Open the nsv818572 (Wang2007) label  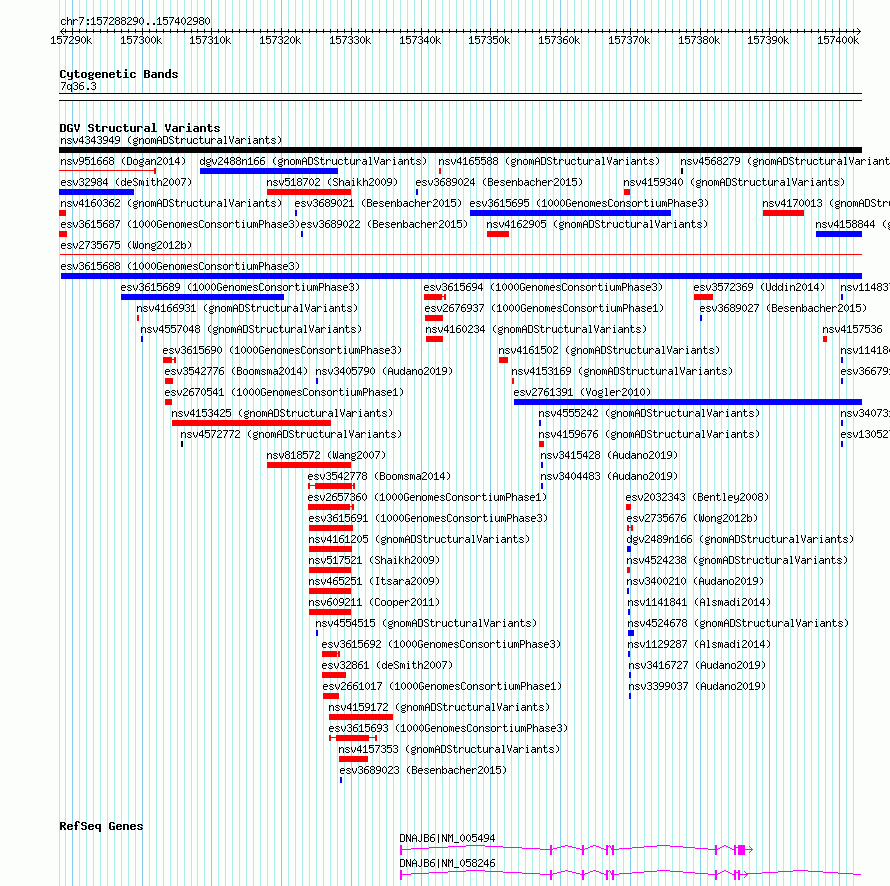(326, 455)
